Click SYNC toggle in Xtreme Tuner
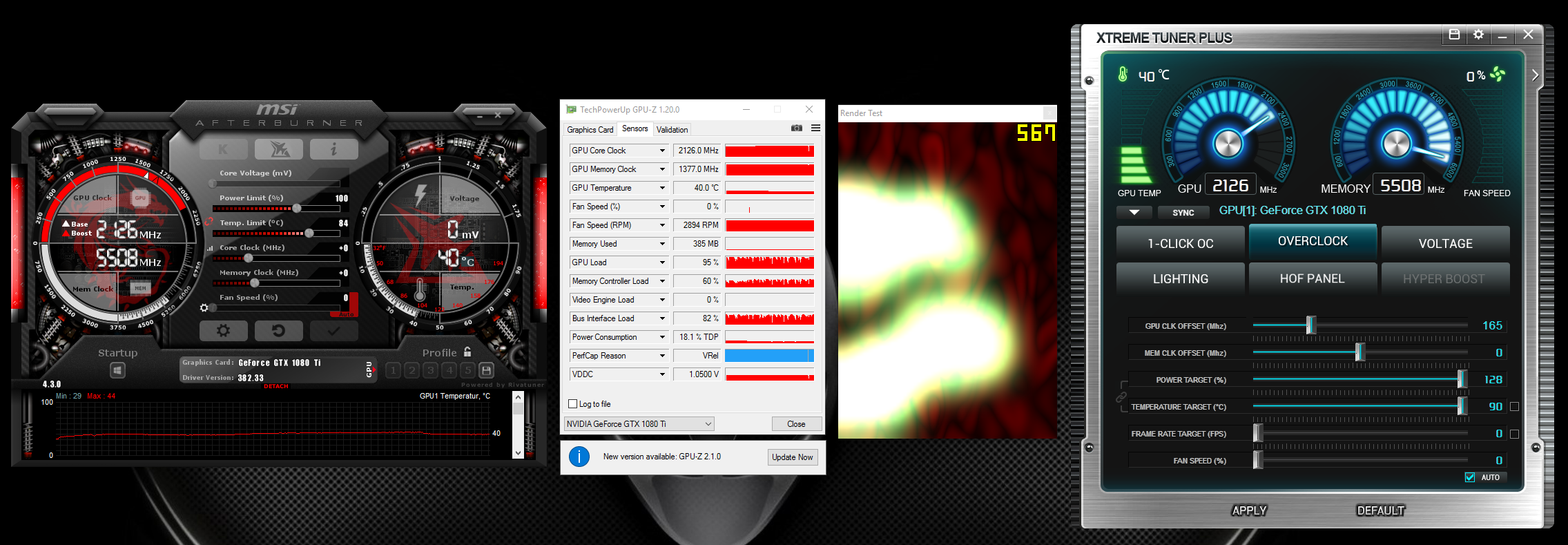 pyautogui.click(x=1183, y=213)
